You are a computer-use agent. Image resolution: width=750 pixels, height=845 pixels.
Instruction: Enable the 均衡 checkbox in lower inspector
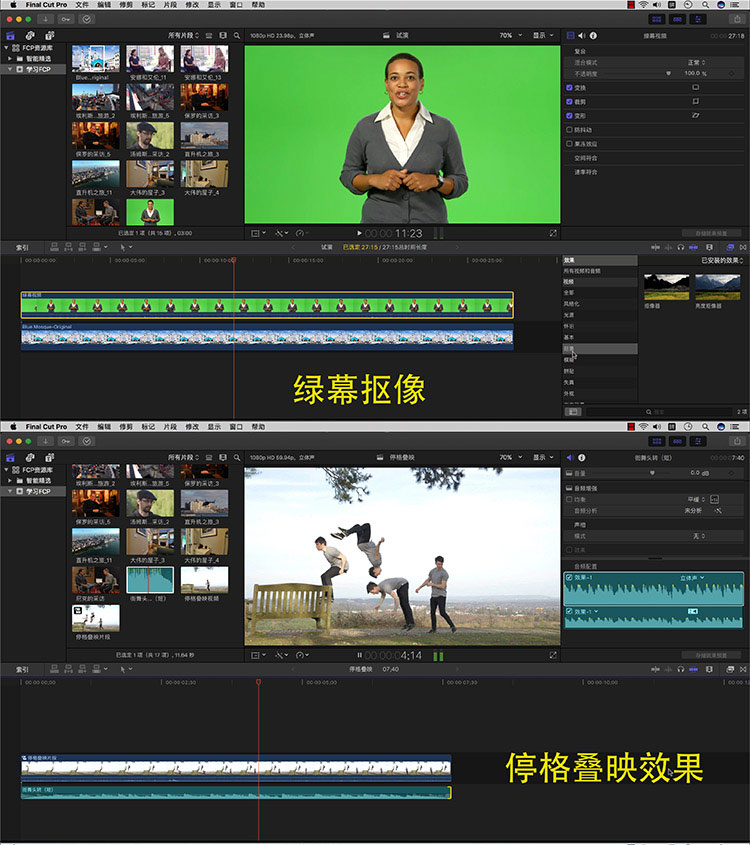point(570,500)
